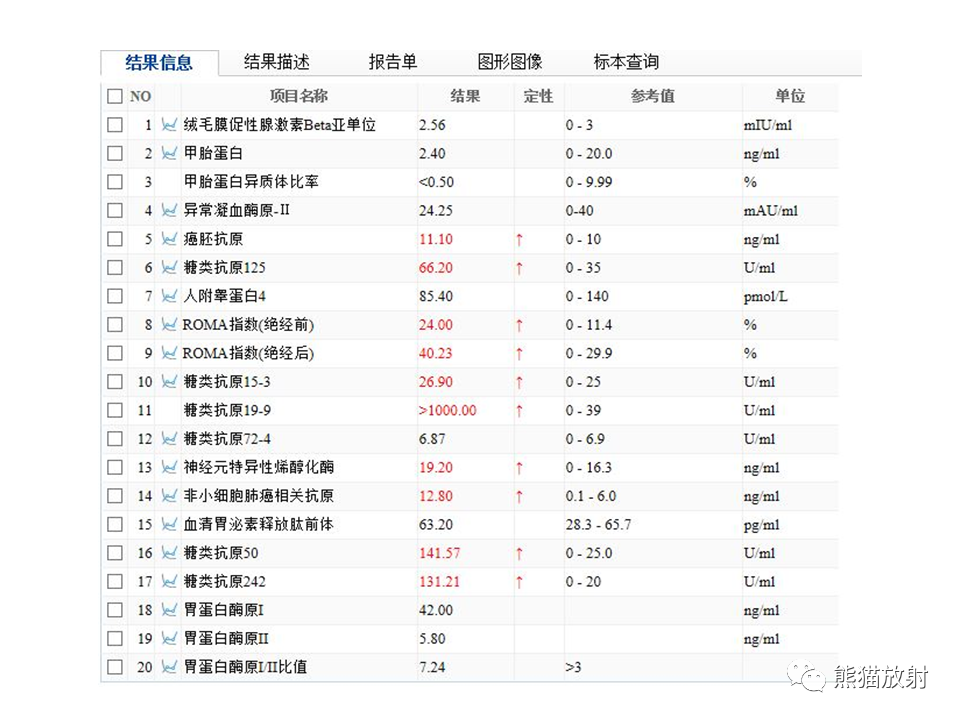Screen dimensions: 960x720
Task: Click the up arrow flag for 癌胚抗原
Action: (519, 239)
